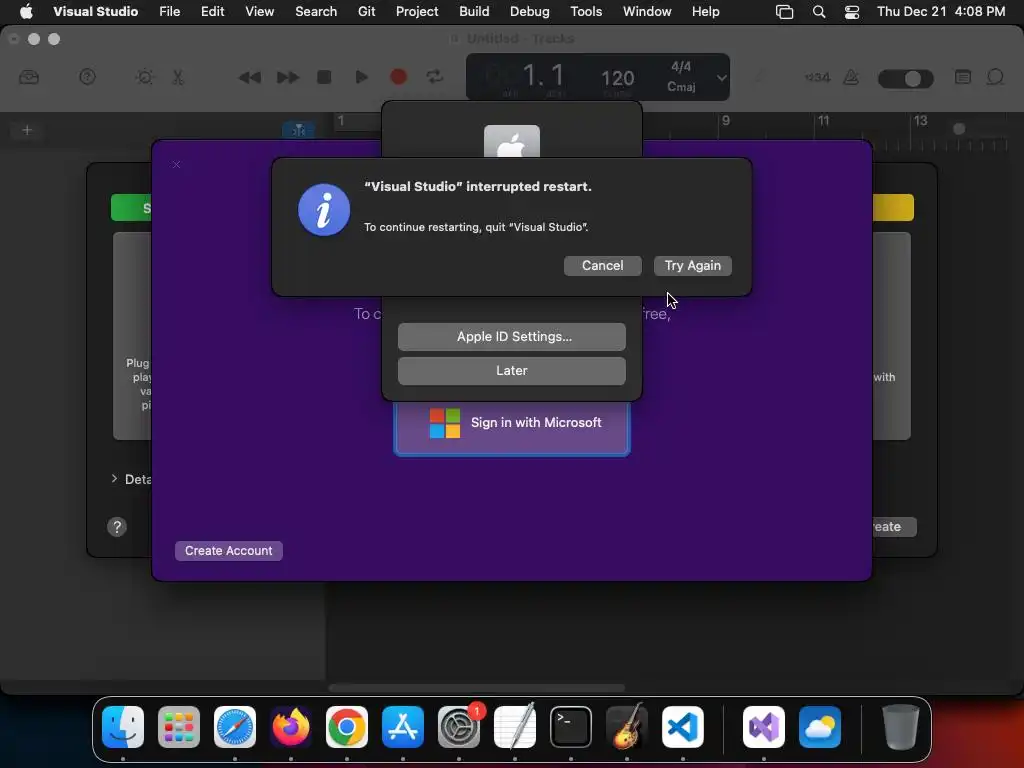Screen dimensions: 1024x768
Task: Open TextEdit from the Dock
Action: pos(515,727)
